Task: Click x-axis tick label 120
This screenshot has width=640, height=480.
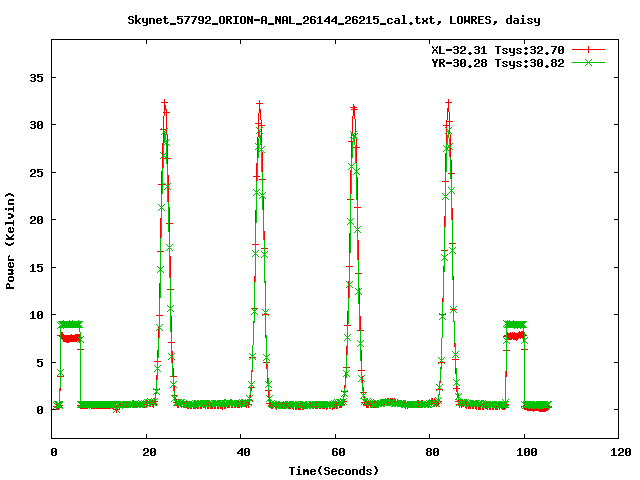Action: [621, 452]
